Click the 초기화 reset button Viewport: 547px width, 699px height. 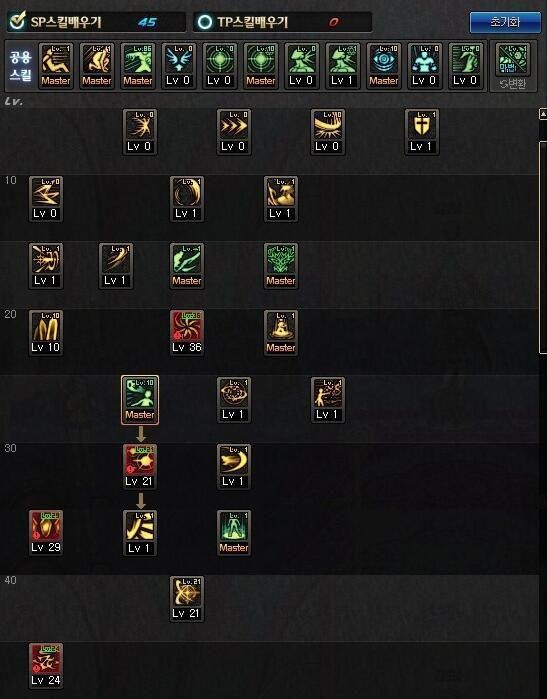(x=505, y=22)
